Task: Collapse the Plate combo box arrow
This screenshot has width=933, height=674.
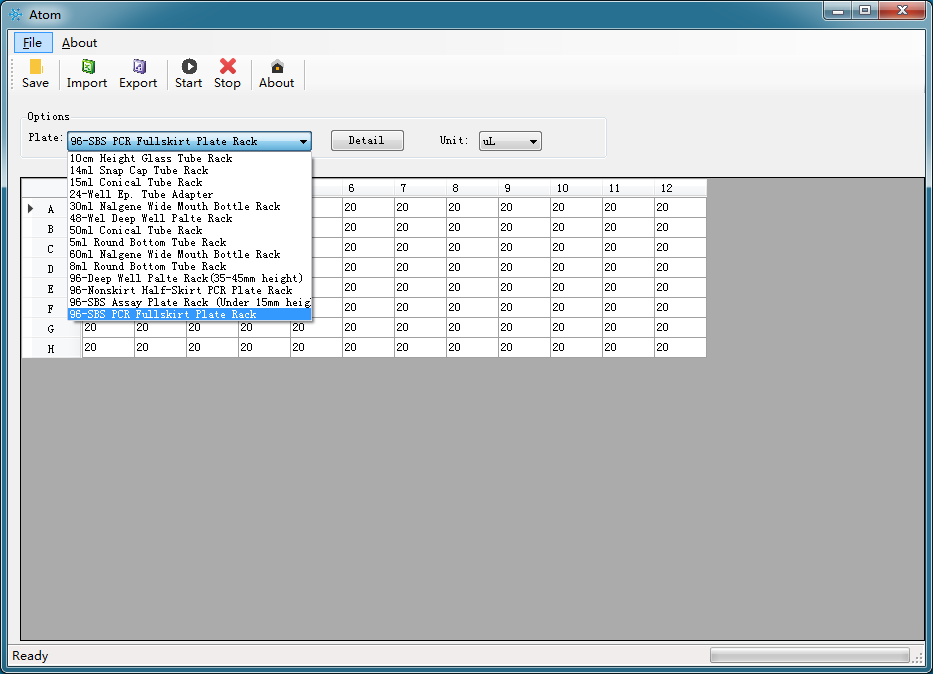Action: click(x=303, y=142)
